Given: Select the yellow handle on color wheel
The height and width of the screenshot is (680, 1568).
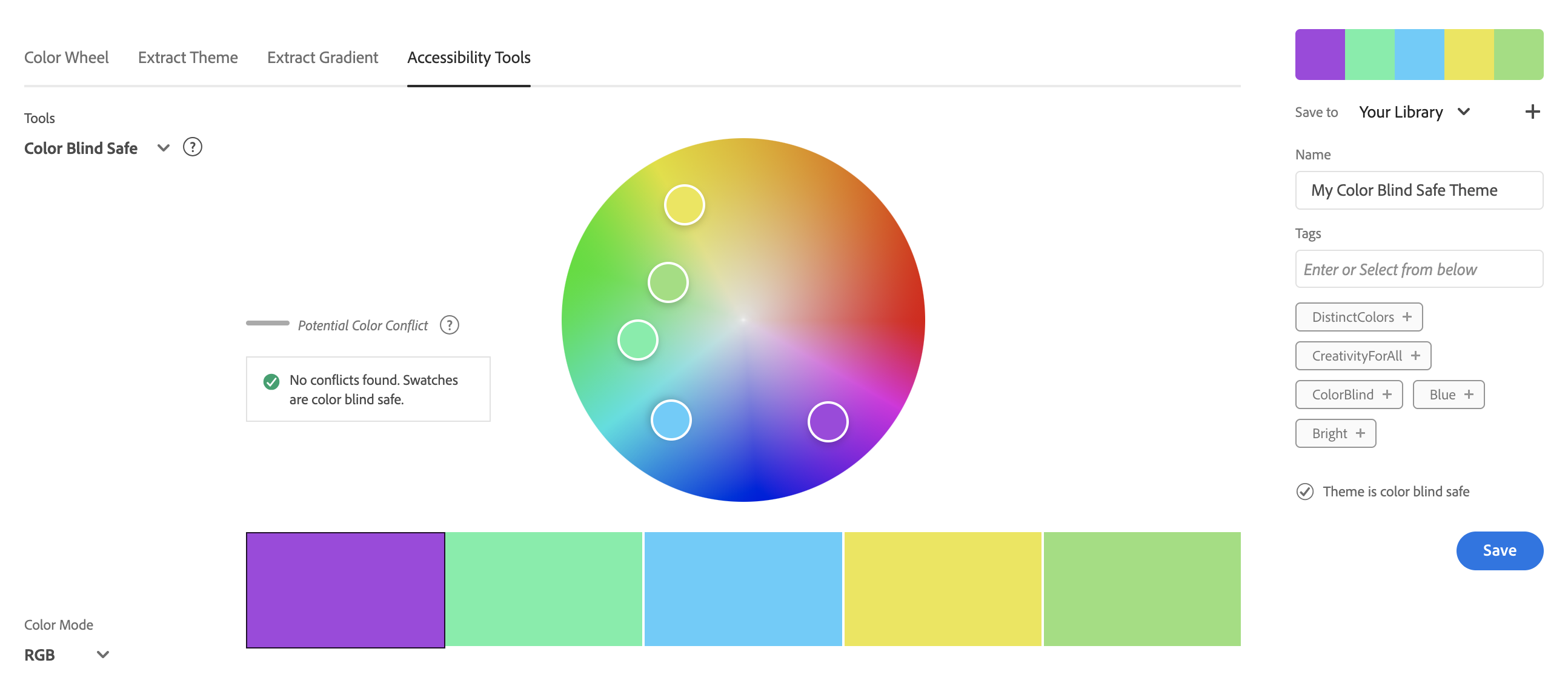Looking at the screenshot, I should pos(684,205).
